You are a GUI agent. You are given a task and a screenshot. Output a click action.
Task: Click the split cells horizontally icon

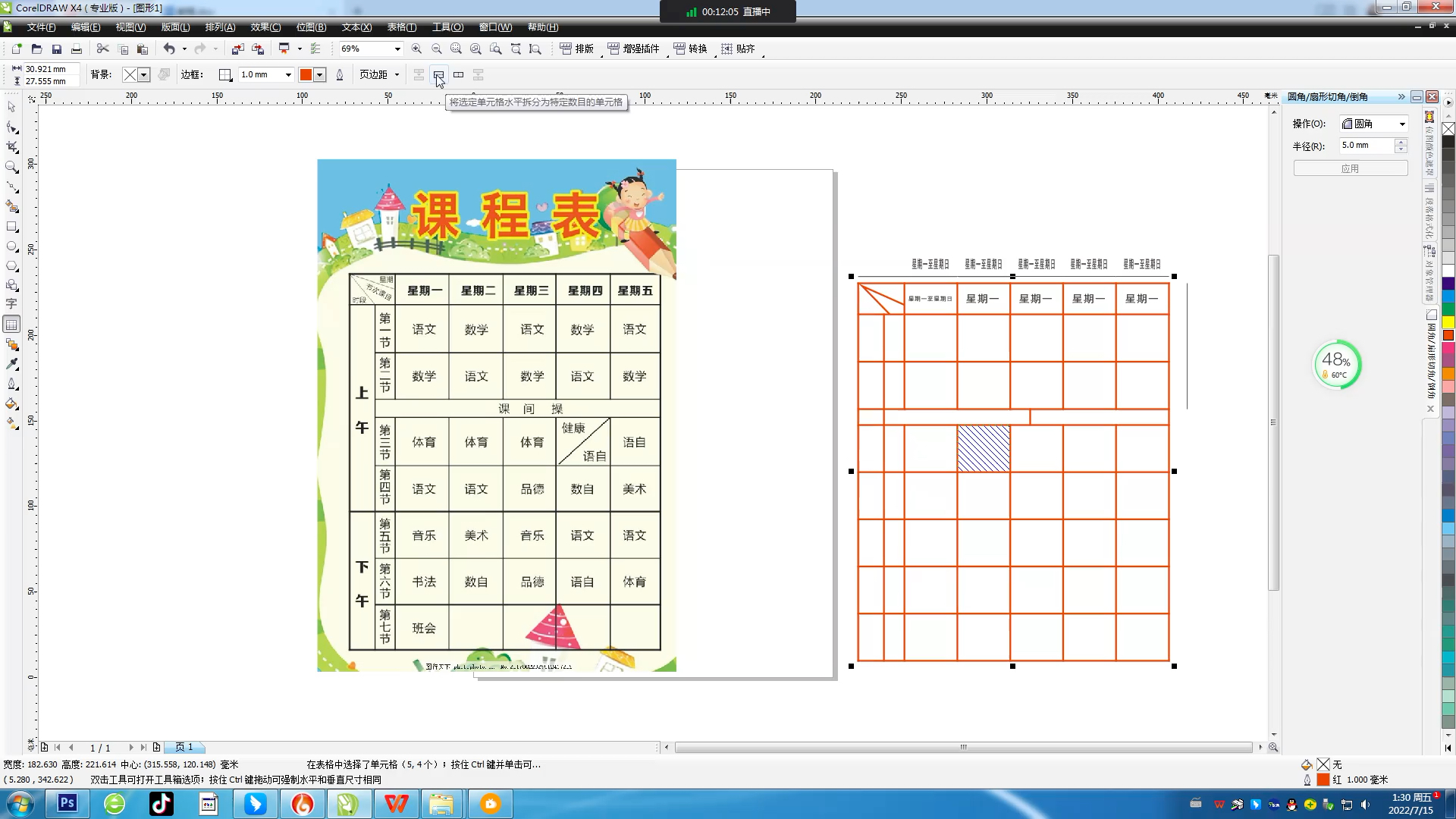point(438,74)
